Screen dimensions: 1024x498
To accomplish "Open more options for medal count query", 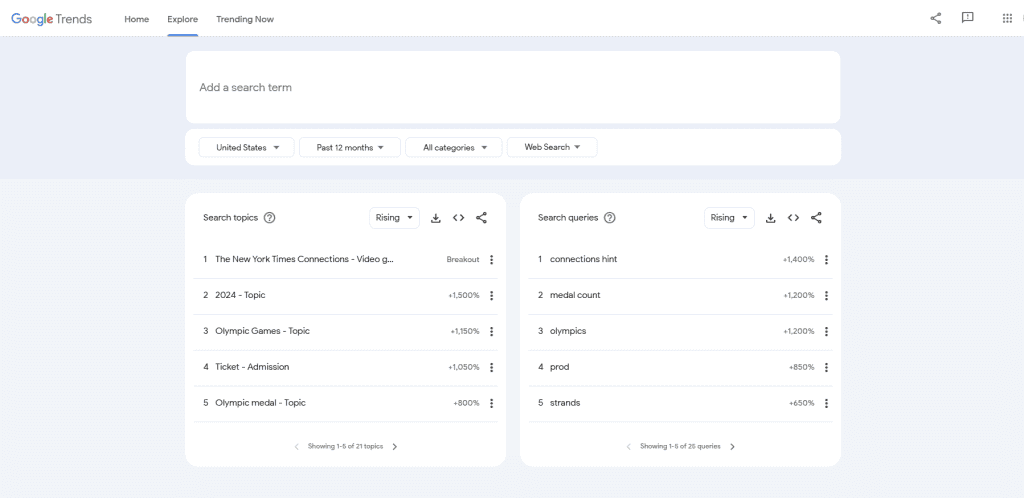I will 826,296.
